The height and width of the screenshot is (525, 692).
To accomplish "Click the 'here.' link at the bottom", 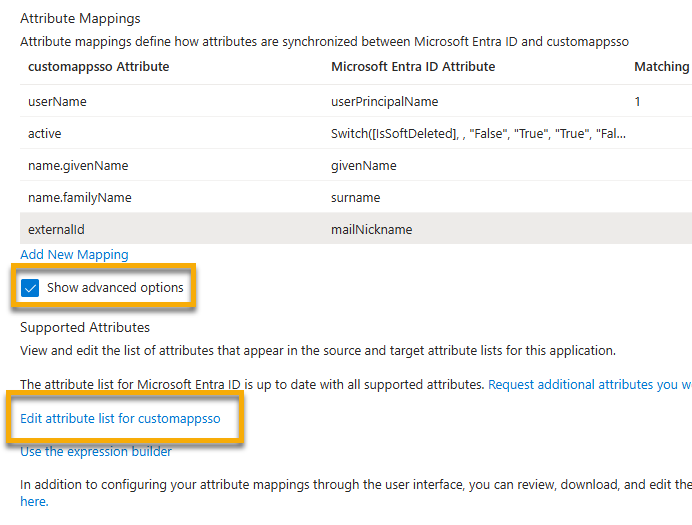I will tap(34, 502).
